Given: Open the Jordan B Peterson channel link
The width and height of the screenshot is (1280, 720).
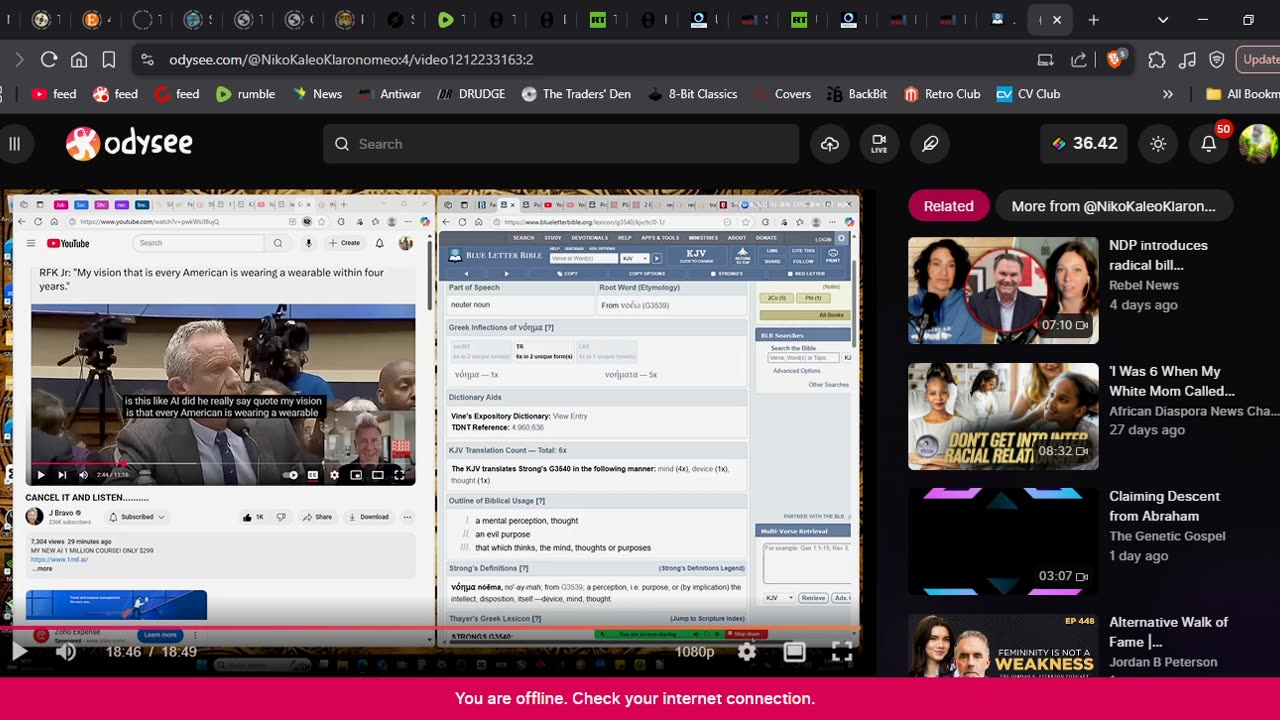Looking at the screenshot, I should pos(1163,662).
